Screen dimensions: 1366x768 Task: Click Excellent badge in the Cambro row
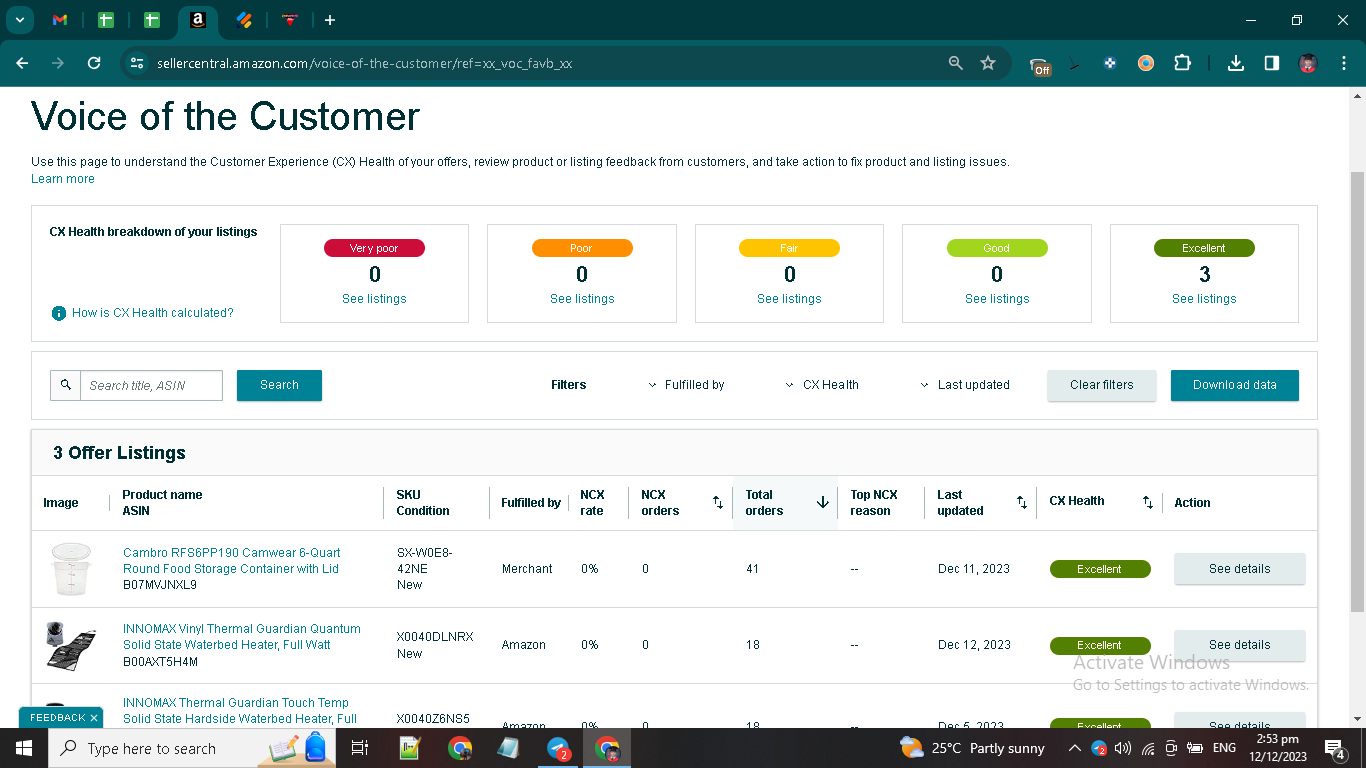pos(1100,569)
